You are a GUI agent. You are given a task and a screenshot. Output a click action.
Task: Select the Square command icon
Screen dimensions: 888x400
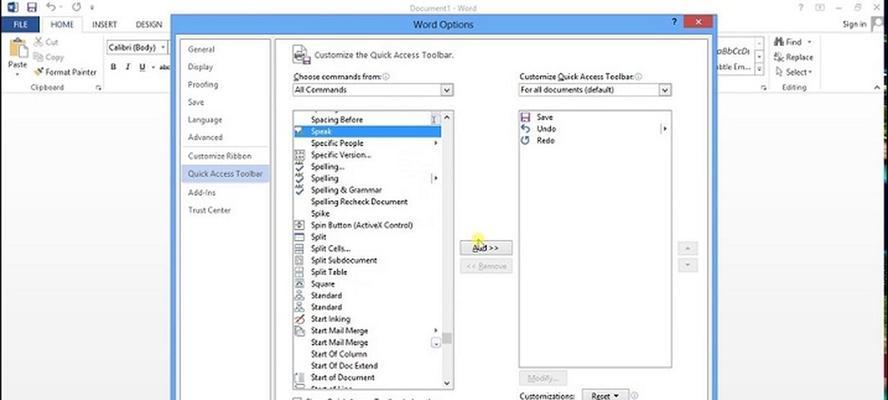[x=299, y=284]
